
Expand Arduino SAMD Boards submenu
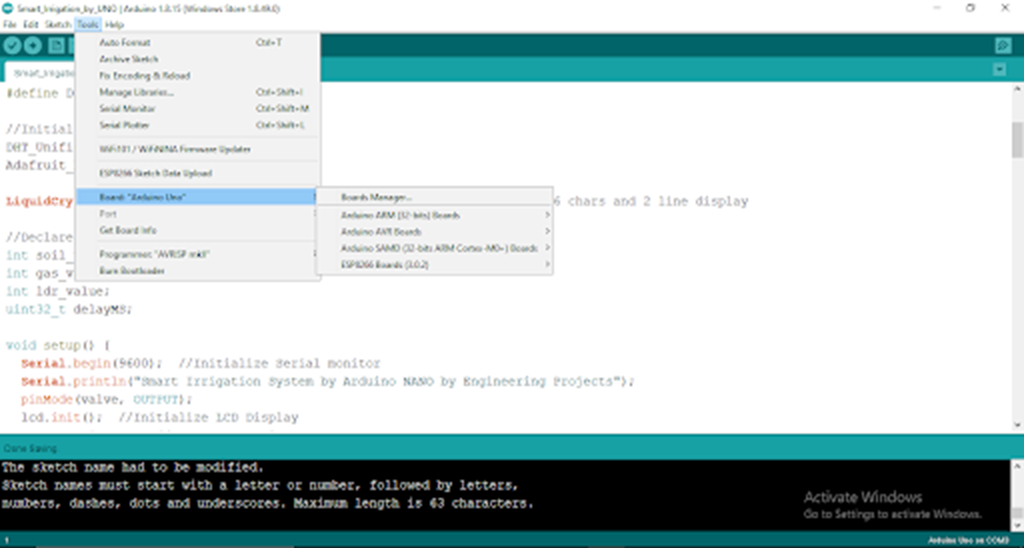coord(434,248)
